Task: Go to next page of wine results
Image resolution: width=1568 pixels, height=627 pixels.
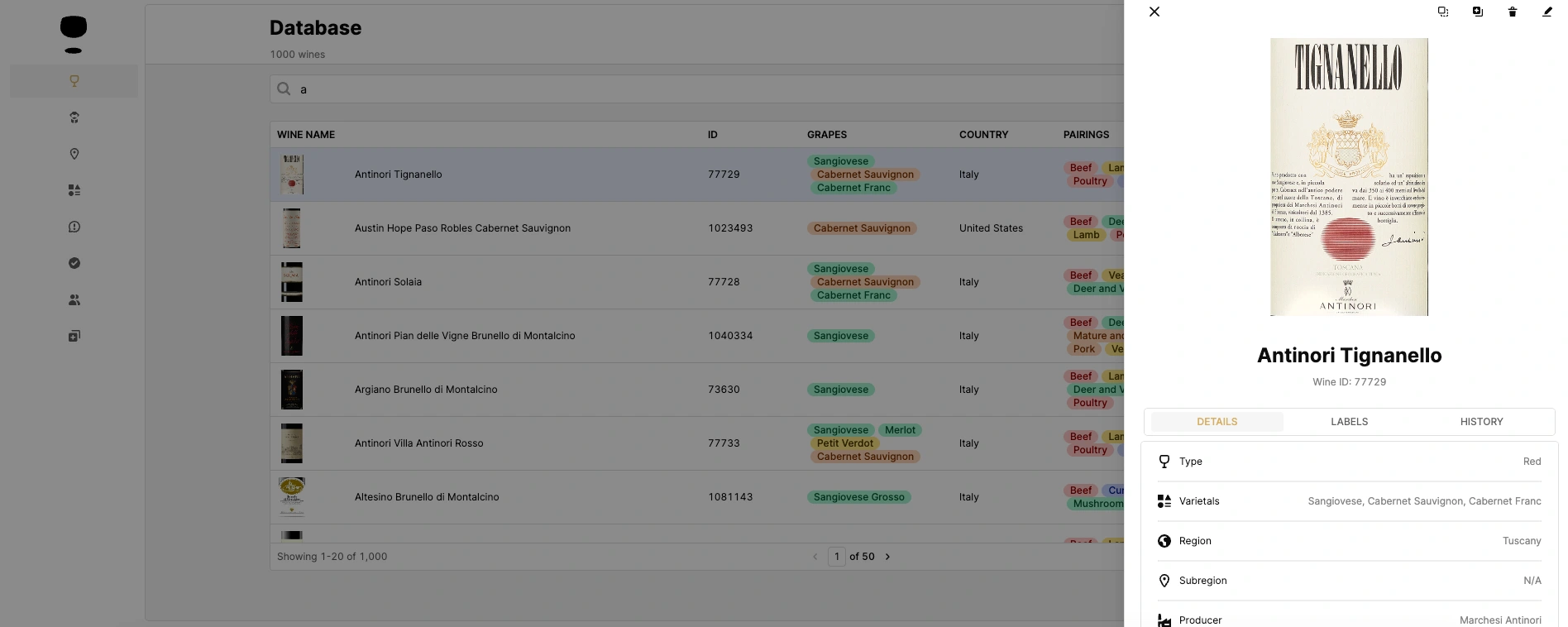Action: [887, 557]
